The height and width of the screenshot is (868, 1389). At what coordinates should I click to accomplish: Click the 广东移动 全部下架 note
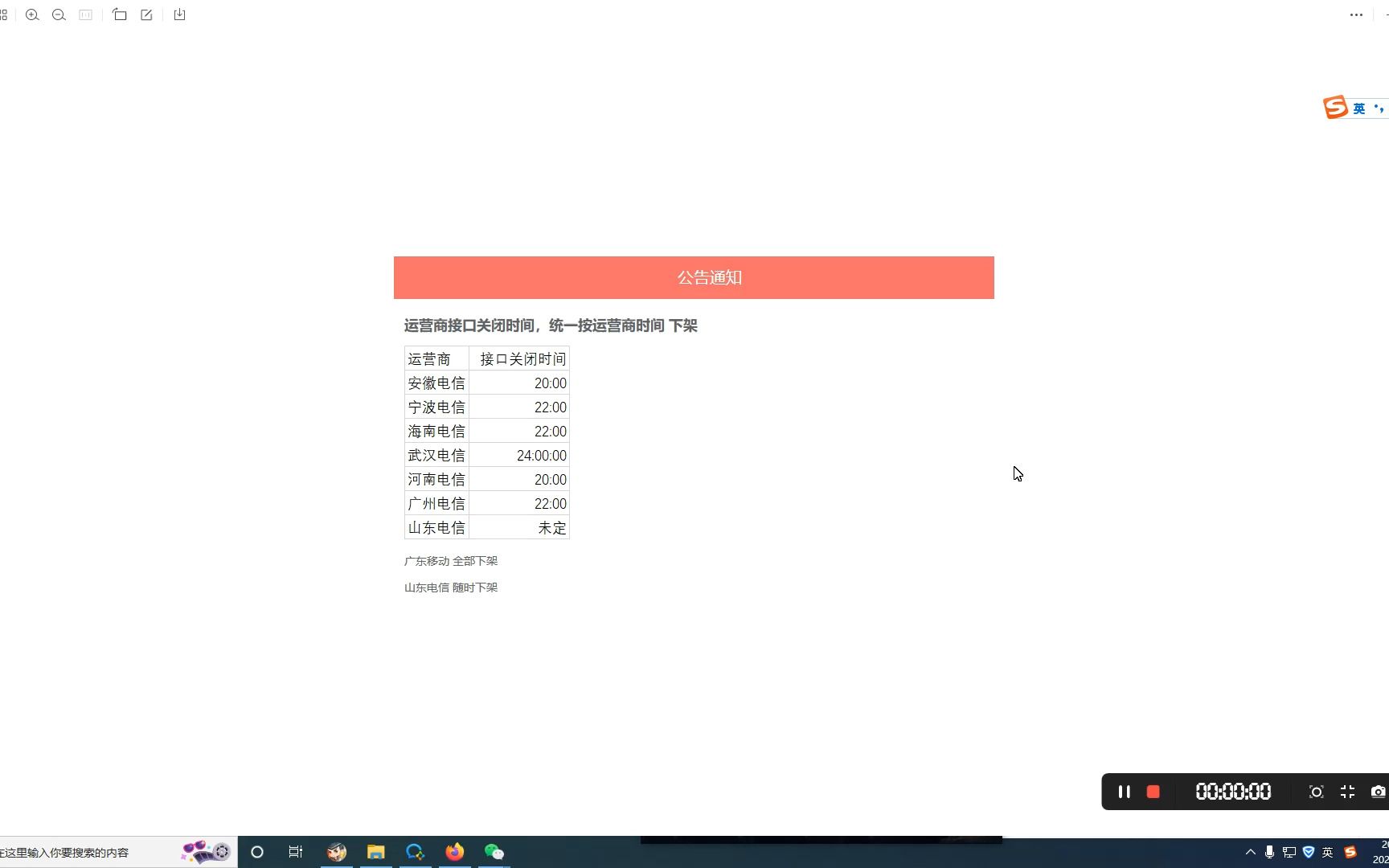coord(451,561)
